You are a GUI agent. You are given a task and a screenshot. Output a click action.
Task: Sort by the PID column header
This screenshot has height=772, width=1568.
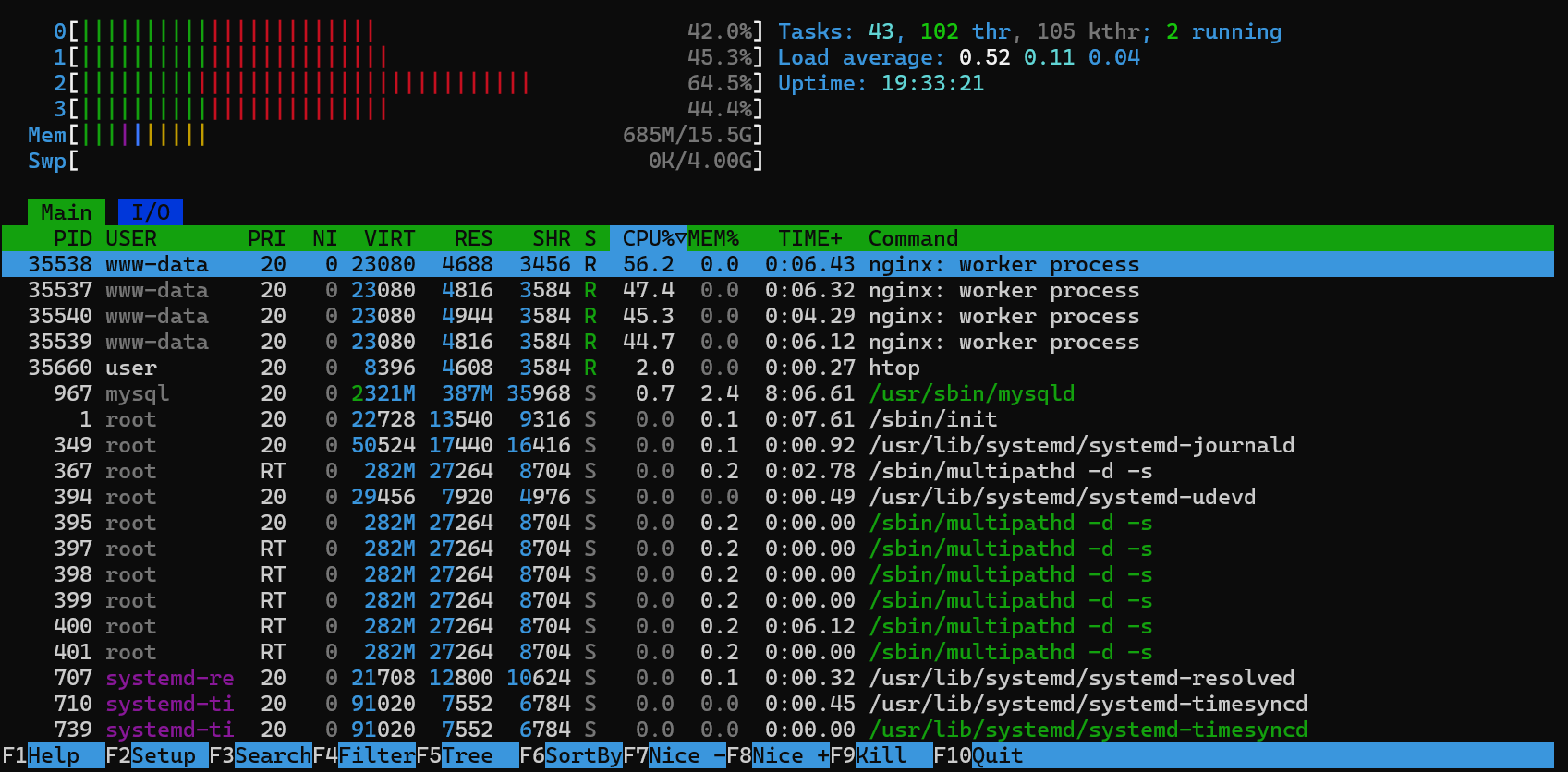click(72, 238)
